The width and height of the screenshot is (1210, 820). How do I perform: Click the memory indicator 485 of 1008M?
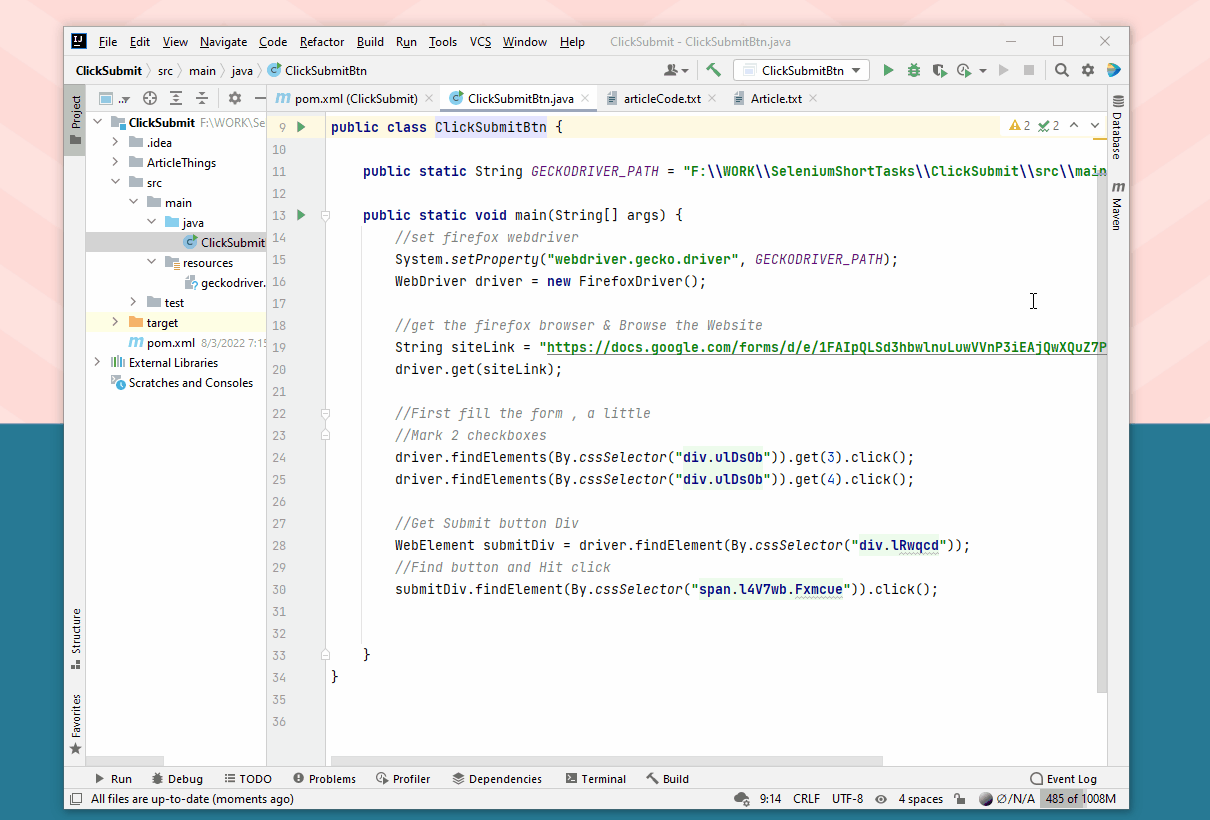(1079, 799)
